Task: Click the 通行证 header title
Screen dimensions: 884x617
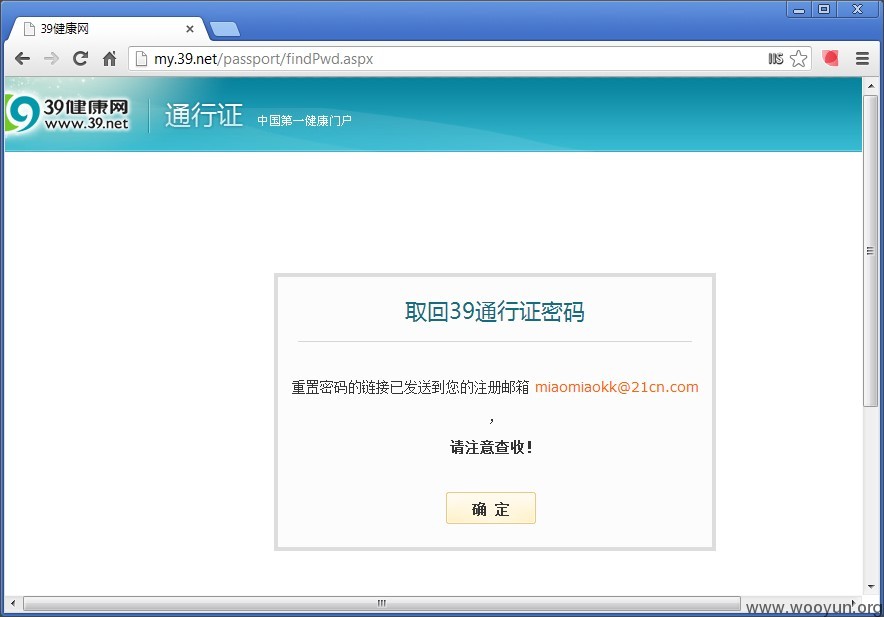Action: (204, 115)
